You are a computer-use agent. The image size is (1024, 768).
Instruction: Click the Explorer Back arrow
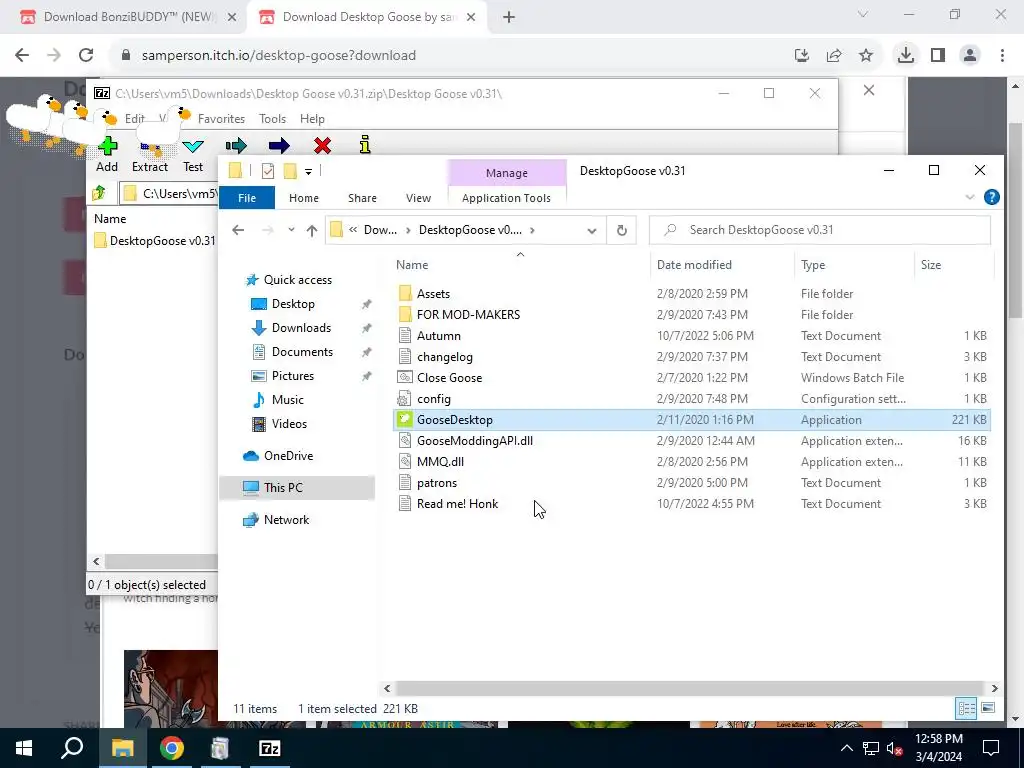click(238, 230)
